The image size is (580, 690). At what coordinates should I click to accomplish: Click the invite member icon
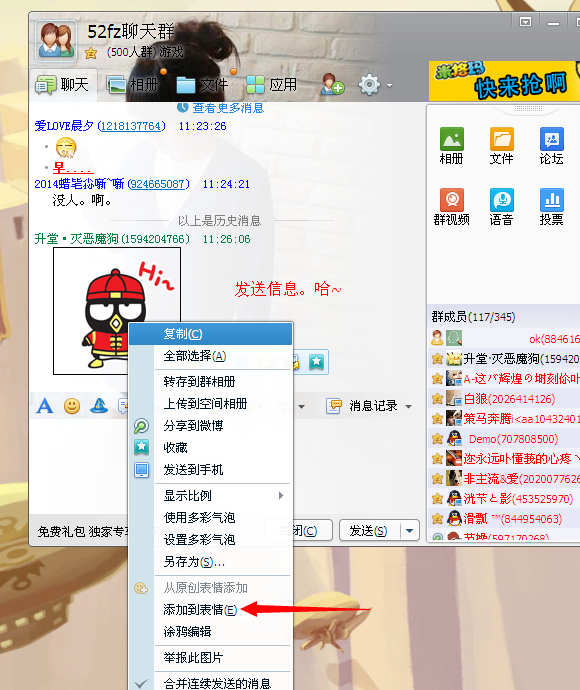(x=332, y=84)
